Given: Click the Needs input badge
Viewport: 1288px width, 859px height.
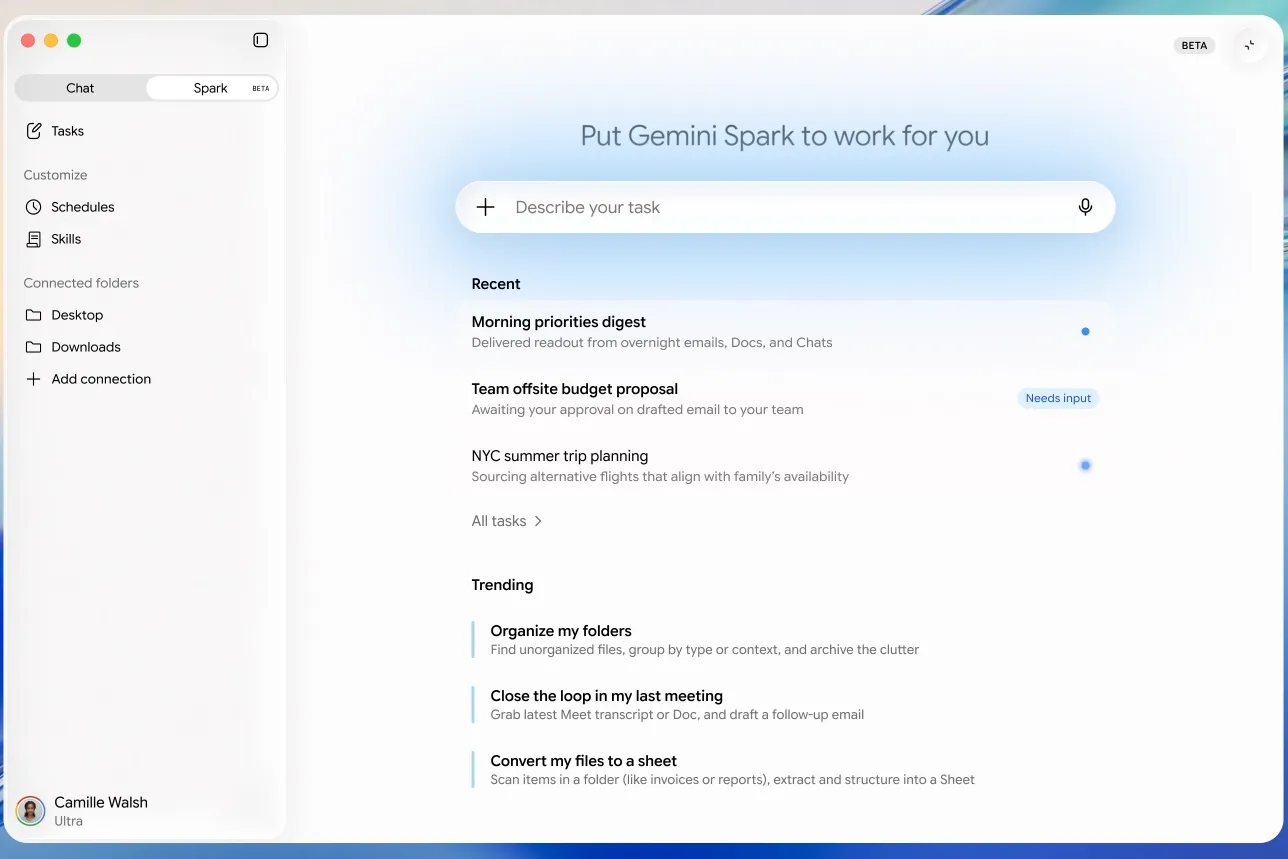Looking at the screenshot, I should click(1058, 398).
